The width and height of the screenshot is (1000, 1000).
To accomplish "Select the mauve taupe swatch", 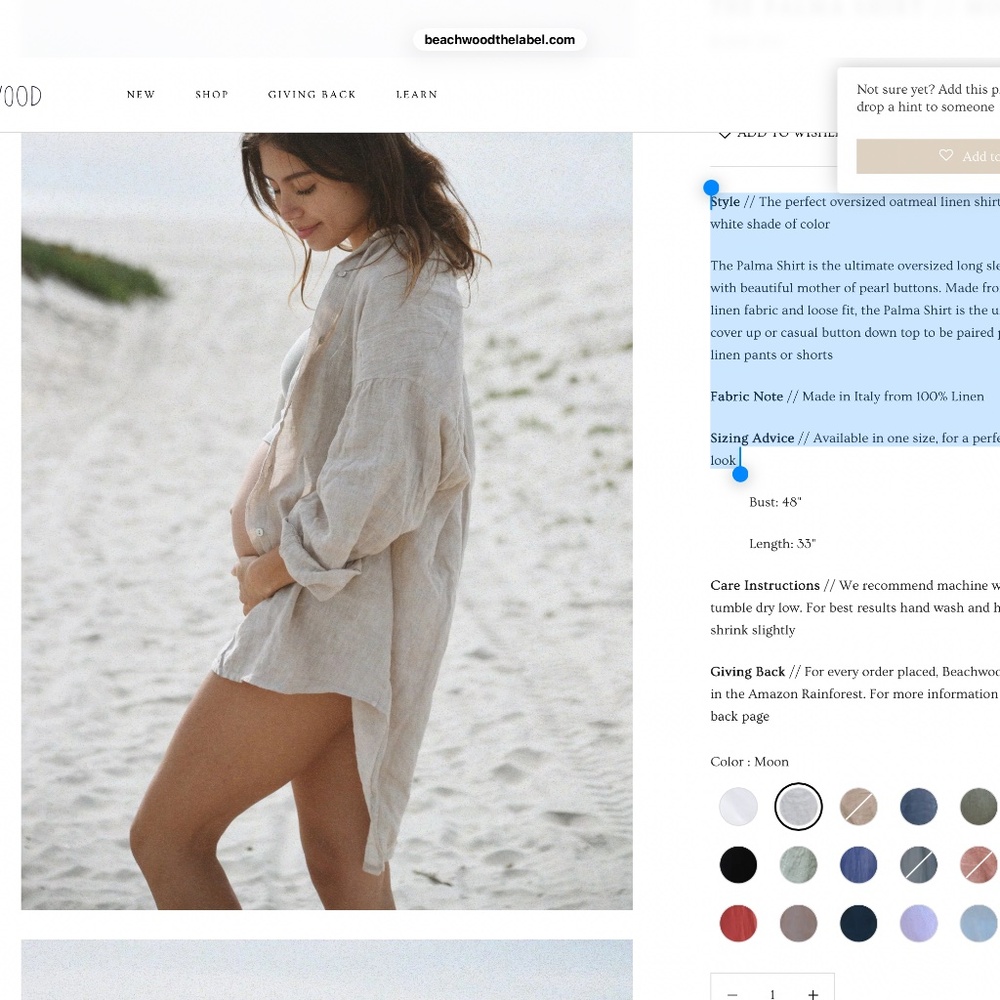I will tap(798, 923).
